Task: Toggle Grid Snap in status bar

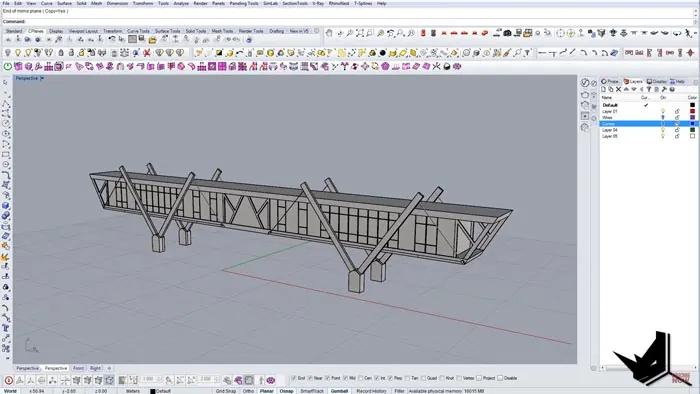Action: (x=225, y=391)
